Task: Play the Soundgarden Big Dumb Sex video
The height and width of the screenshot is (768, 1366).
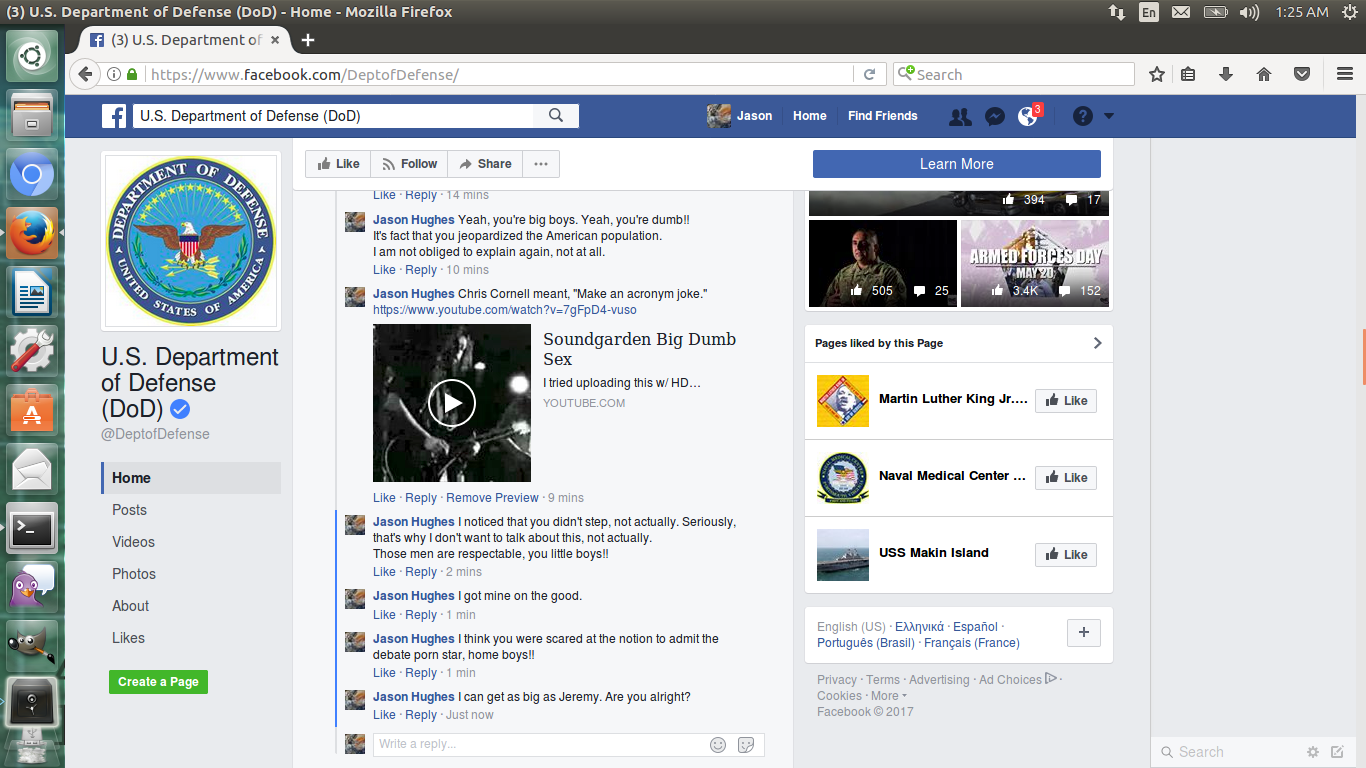Action: pyautogui.click(x=452, y=403)
